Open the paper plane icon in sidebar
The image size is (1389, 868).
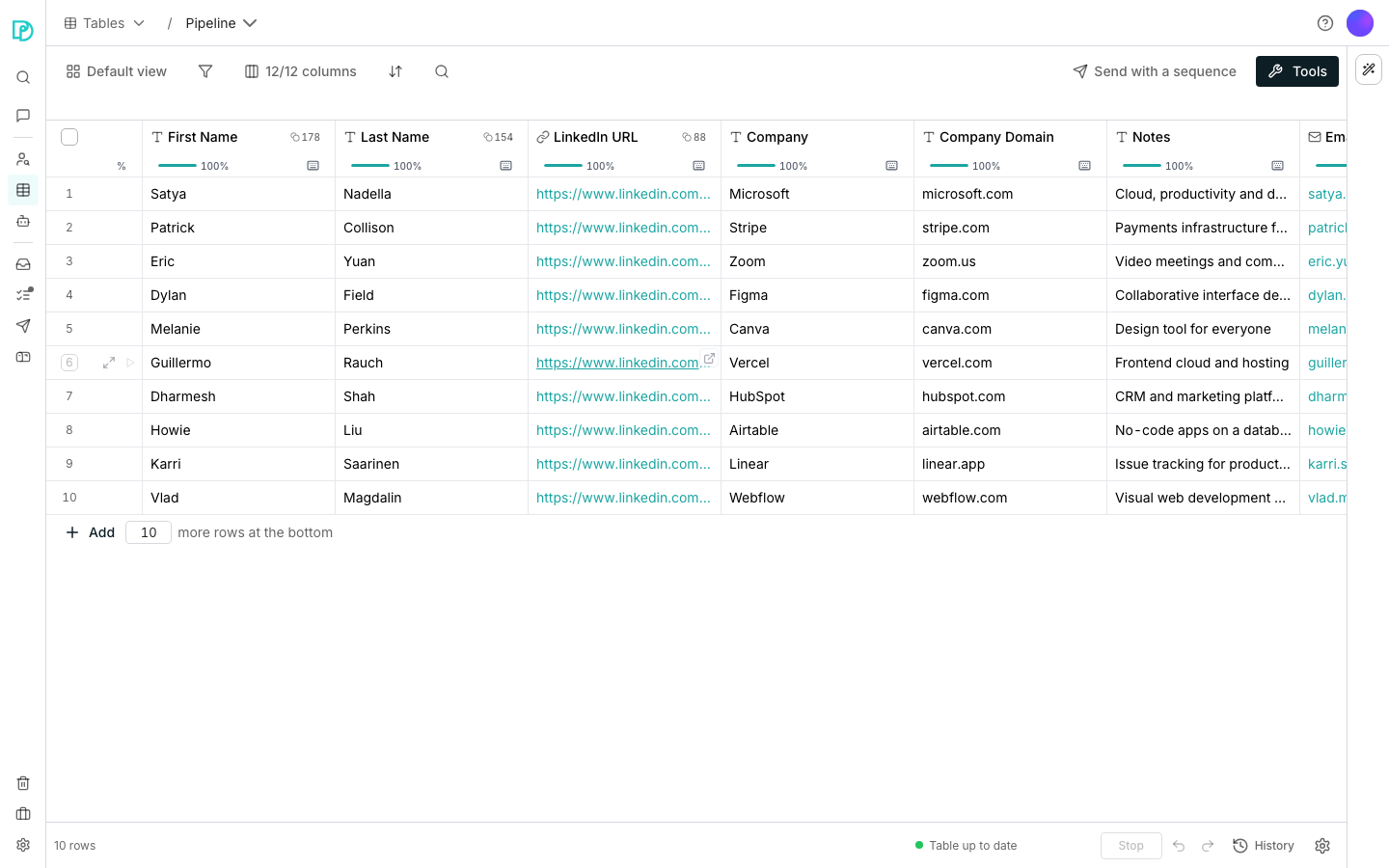23,326
